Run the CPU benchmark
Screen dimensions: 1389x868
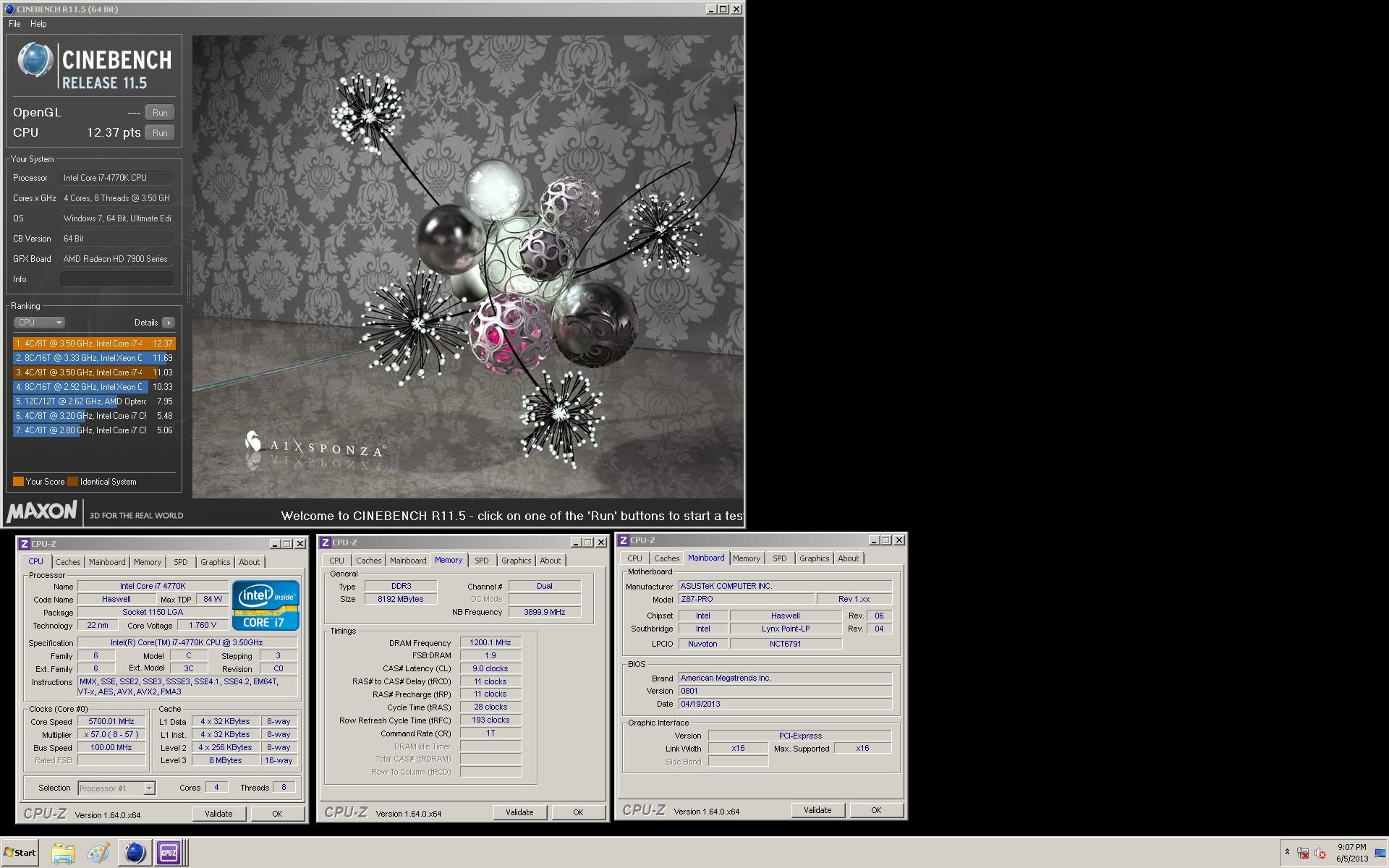(160, 133)
